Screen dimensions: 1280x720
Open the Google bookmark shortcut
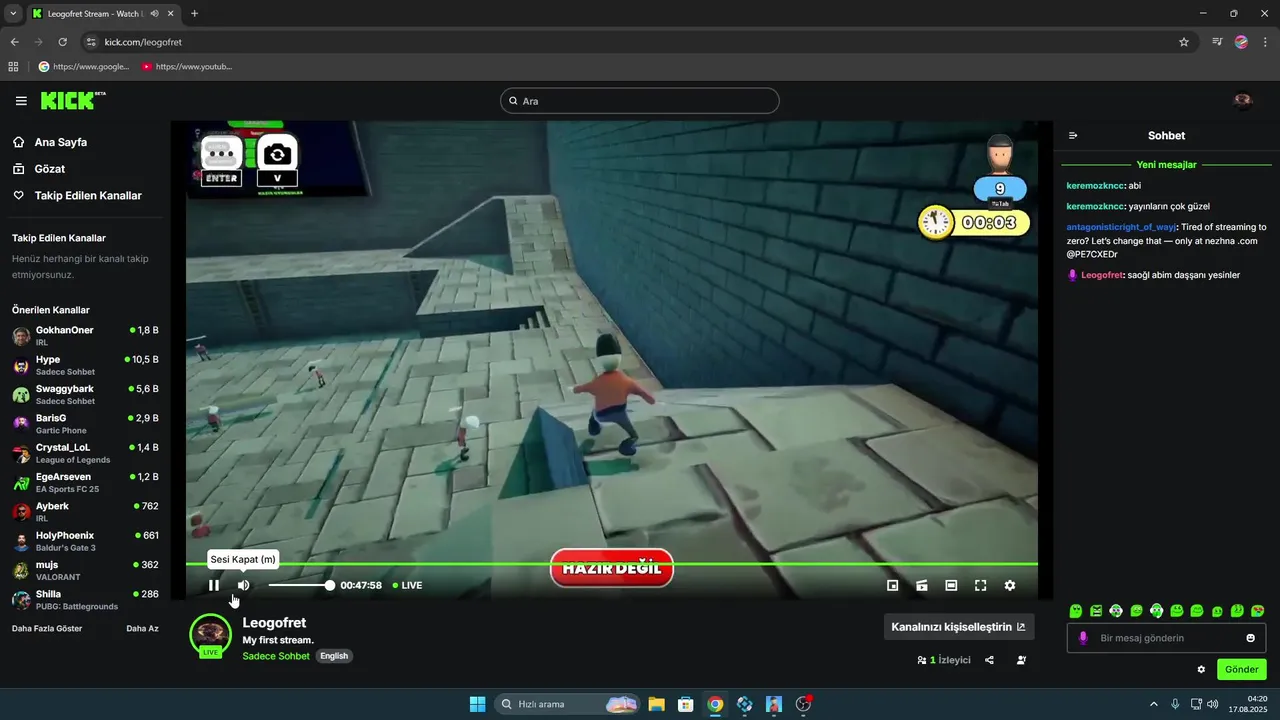click(84, 67)
